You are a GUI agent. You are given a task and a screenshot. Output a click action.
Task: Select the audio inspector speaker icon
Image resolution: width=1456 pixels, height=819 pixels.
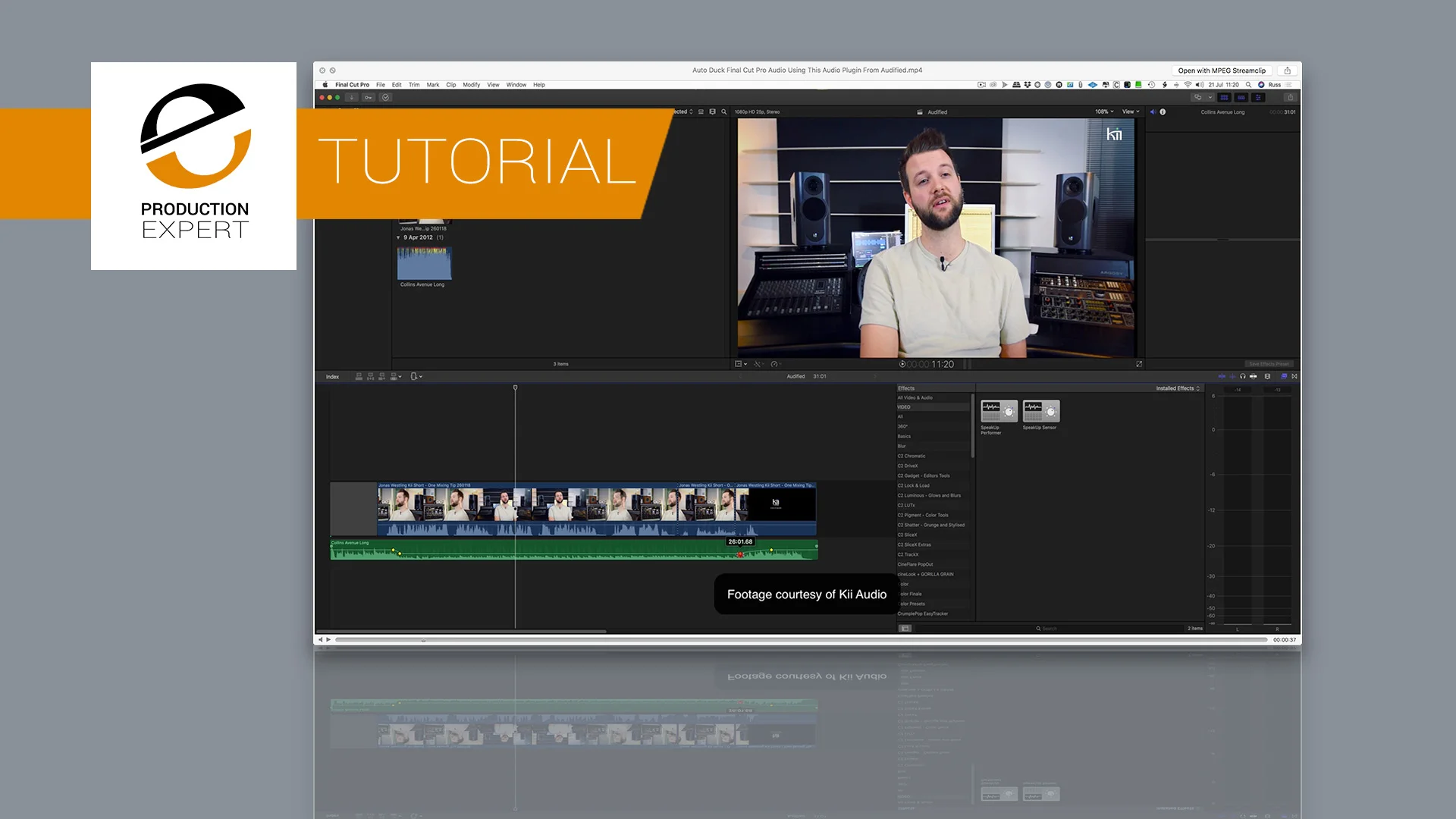(1153, 111)
